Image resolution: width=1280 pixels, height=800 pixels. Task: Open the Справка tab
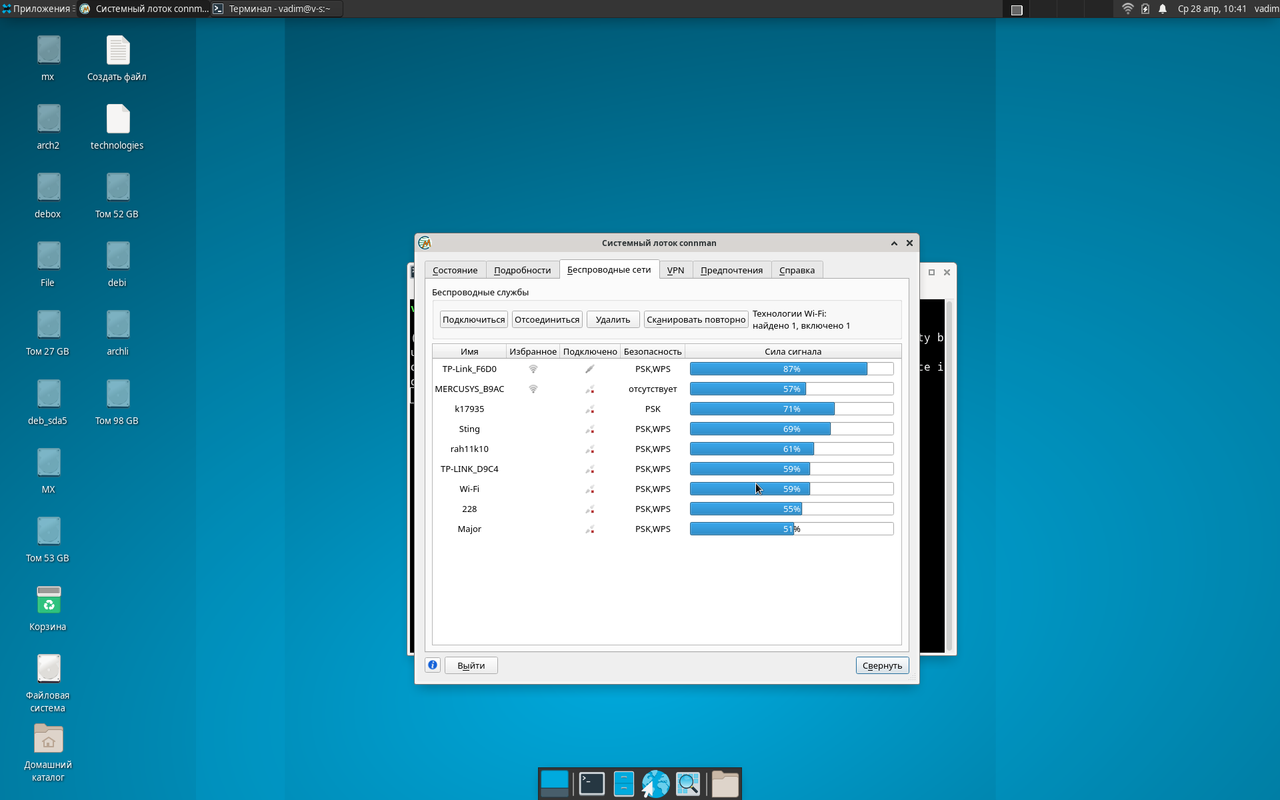point(797,270)
